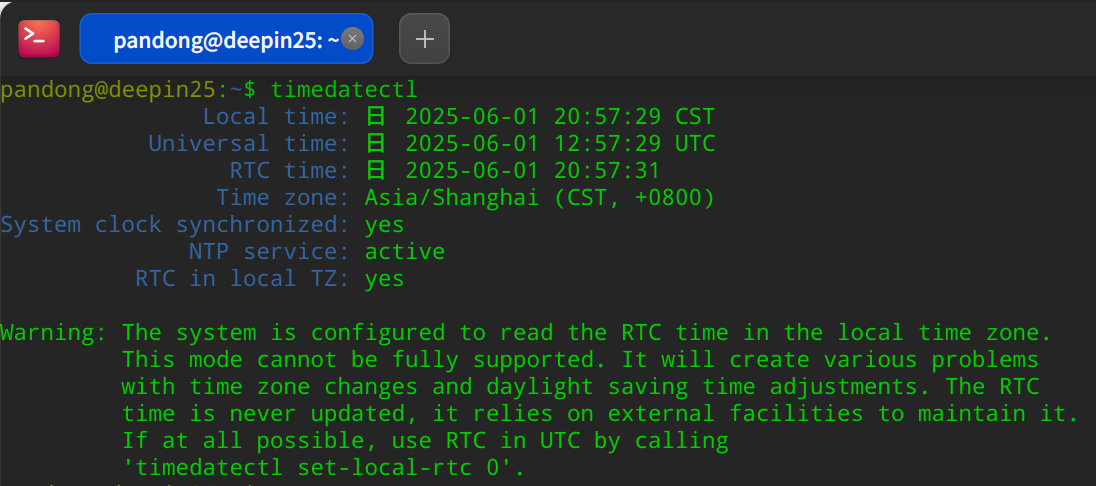Click the 20:57:29 CST local time value
The width and height of the screenshot is (1096, 486).
[635, 117]
